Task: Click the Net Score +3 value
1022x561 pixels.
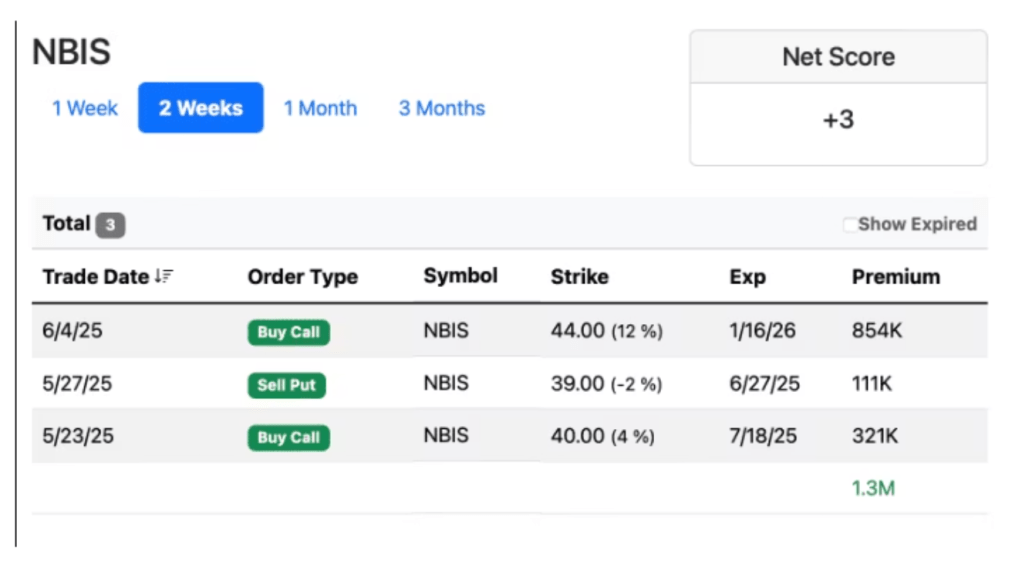Action: 838,120
